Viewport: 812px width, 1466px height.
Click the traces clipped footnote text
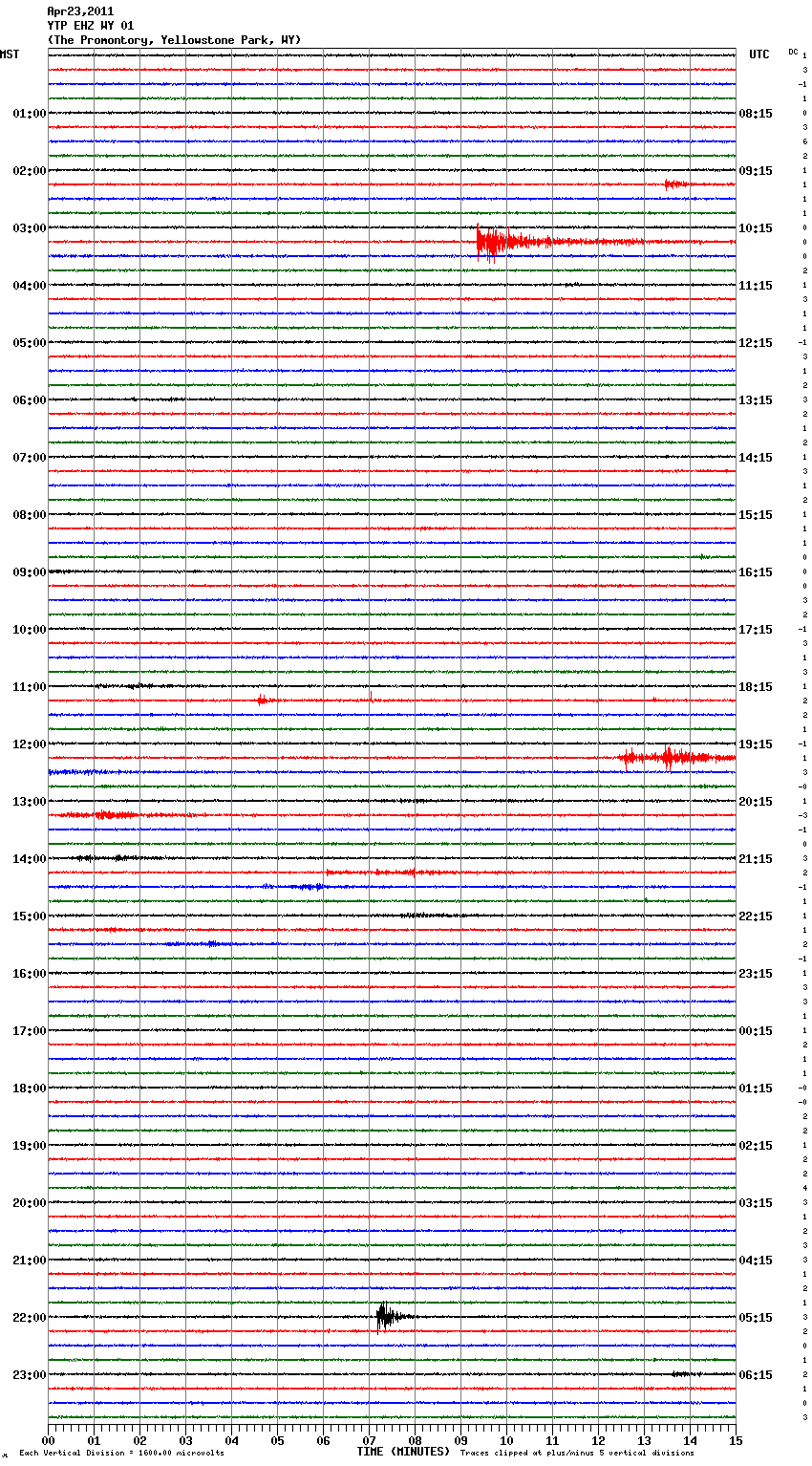pos(577,1454)
